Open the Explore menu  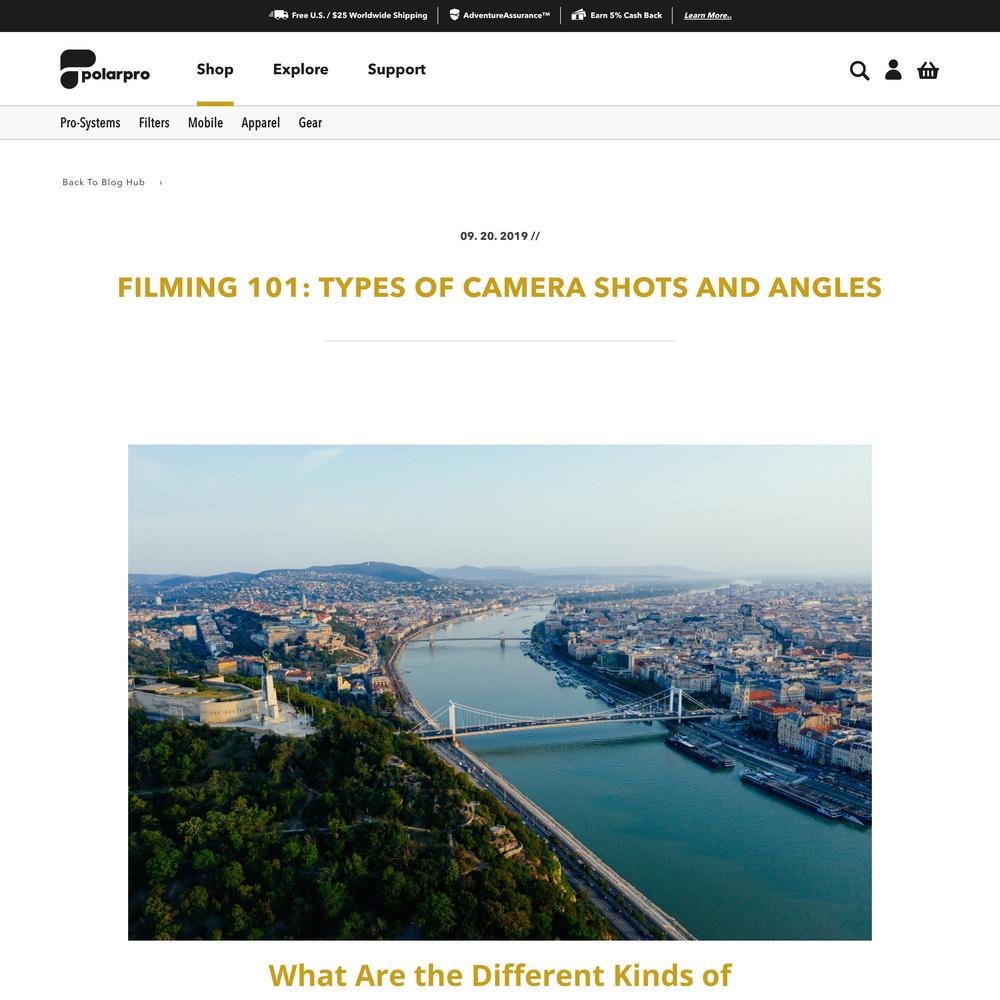(x=300, y=69)
